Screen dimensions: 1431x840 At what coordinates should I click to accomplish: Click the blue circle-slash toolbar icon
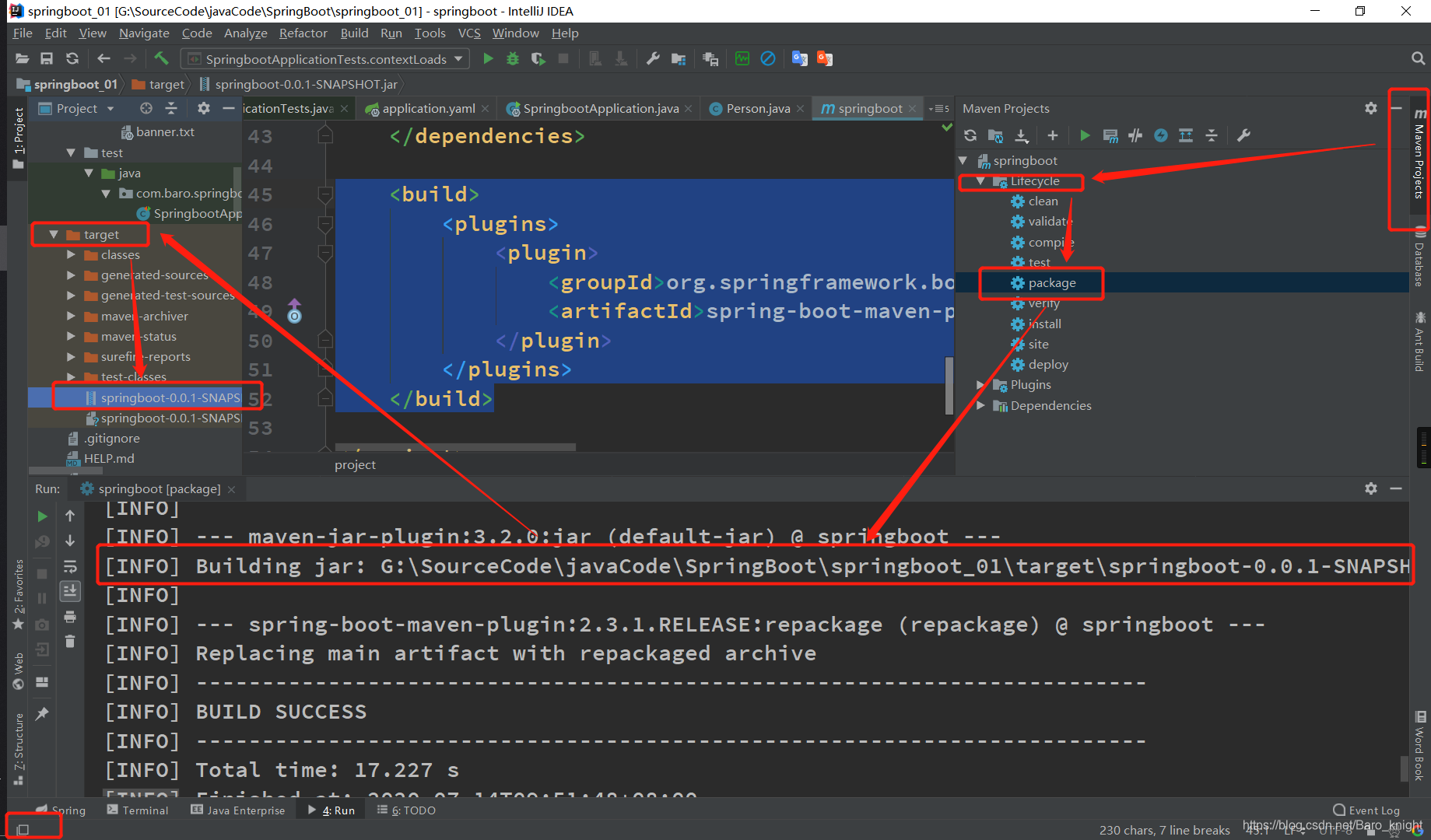click(767, 58)
